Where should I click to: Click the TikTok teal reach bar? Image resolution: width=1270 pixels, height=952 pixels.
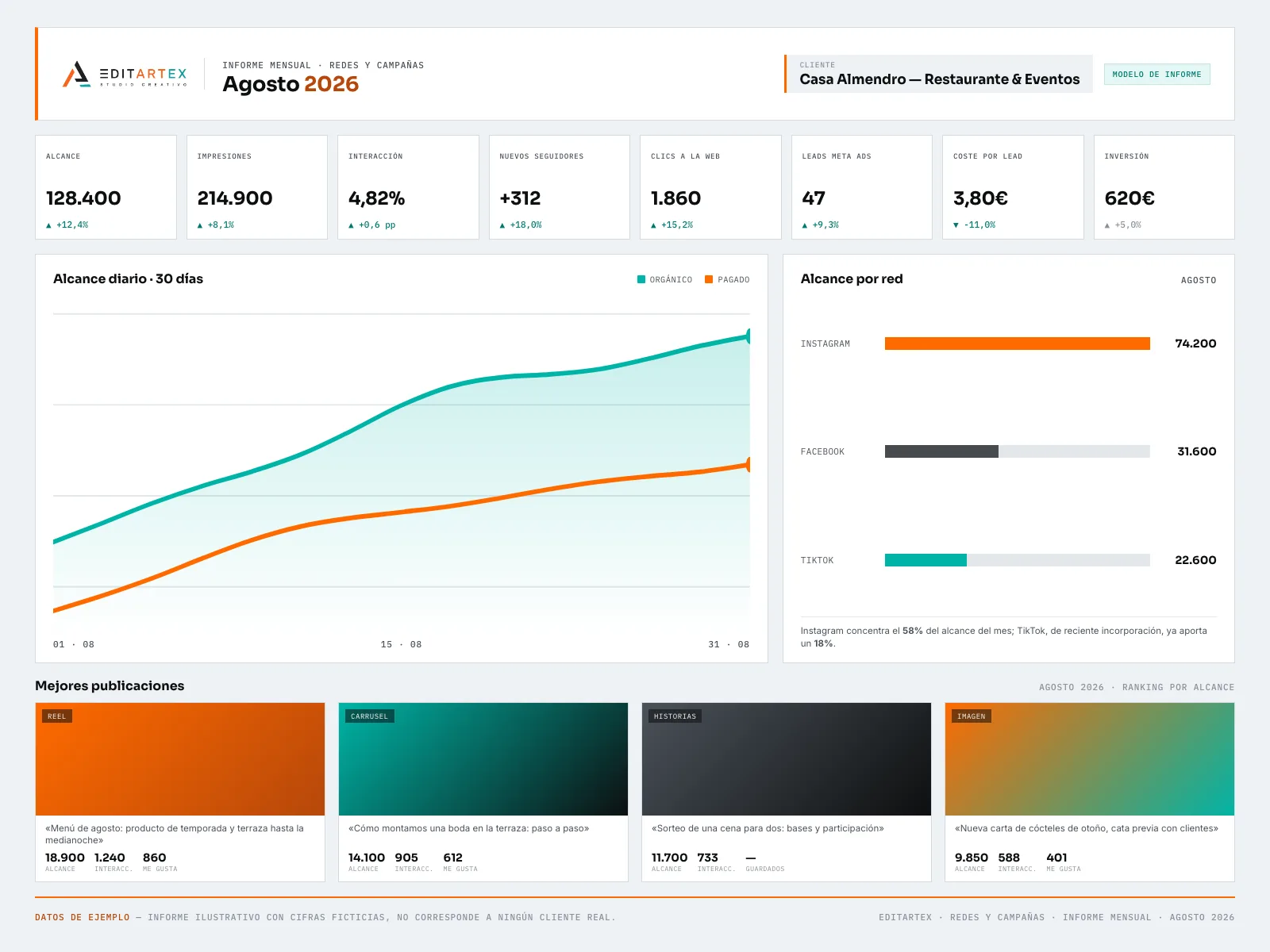pyautogui.click(x=926, y=560)
